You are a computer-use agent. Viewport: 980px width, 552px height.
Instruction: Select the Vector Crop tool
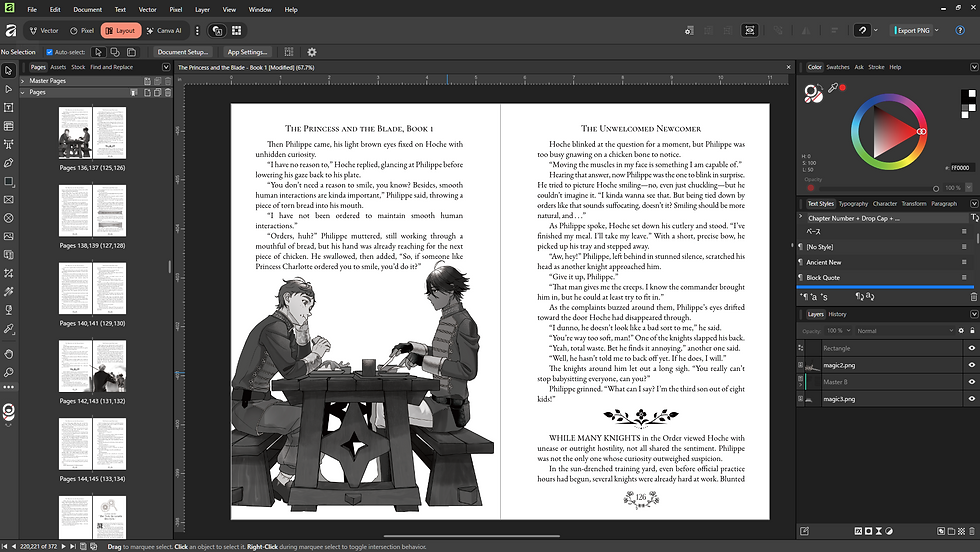(x=8, y=273)
